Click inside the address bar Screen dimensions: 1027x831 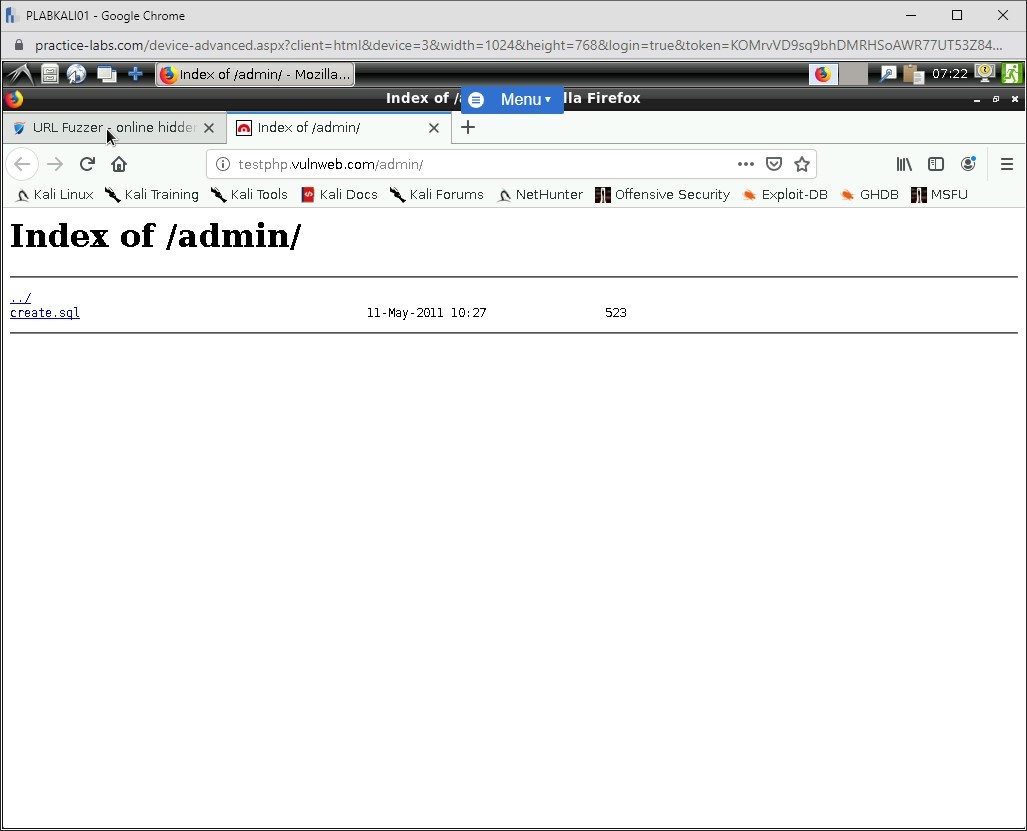pyautogui.click(x=450, y=164)
